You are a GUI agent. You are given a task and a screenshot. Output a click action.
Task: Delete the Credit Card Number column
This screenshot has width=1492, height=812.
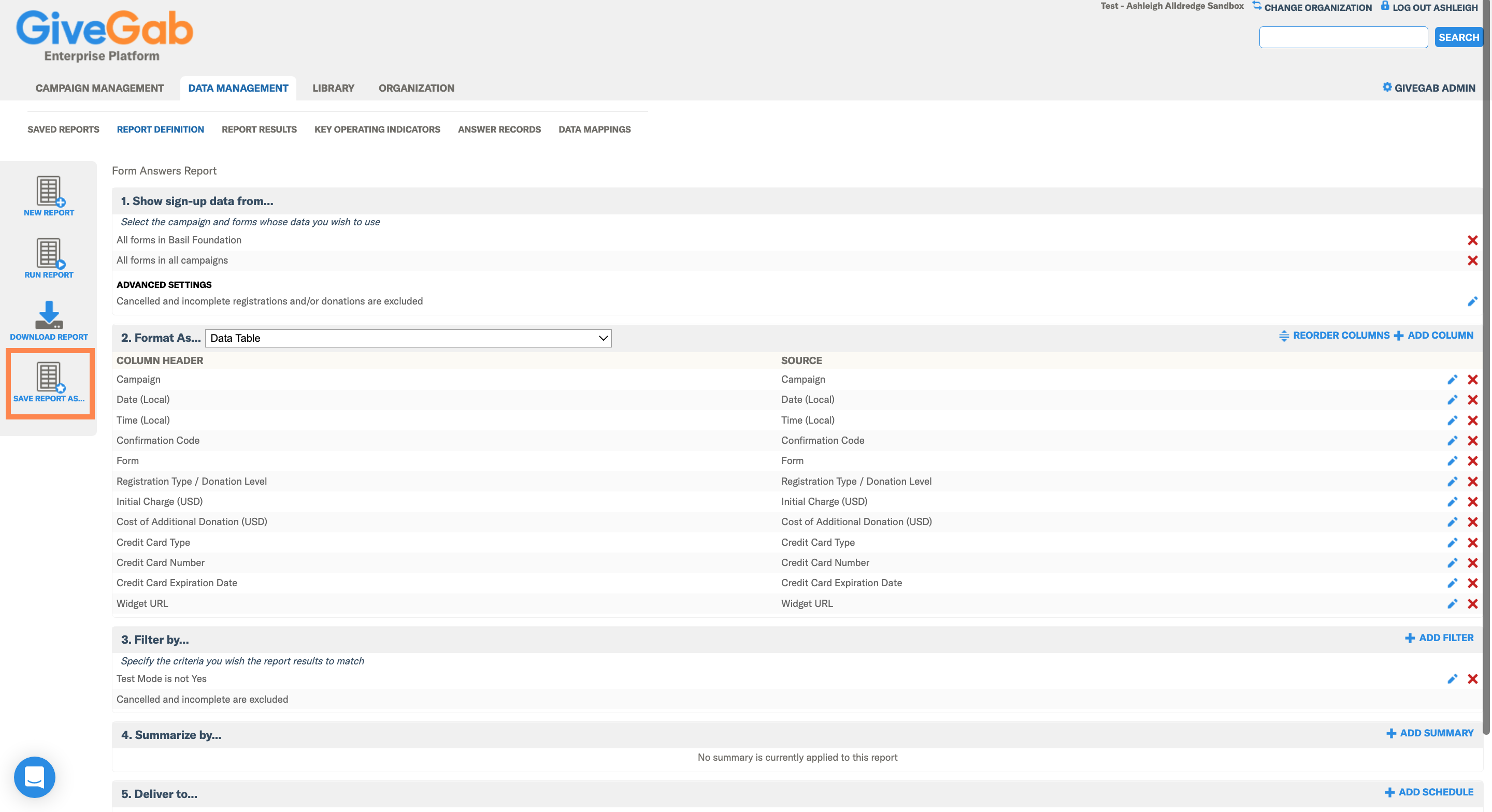click(x=1472, y=563)
